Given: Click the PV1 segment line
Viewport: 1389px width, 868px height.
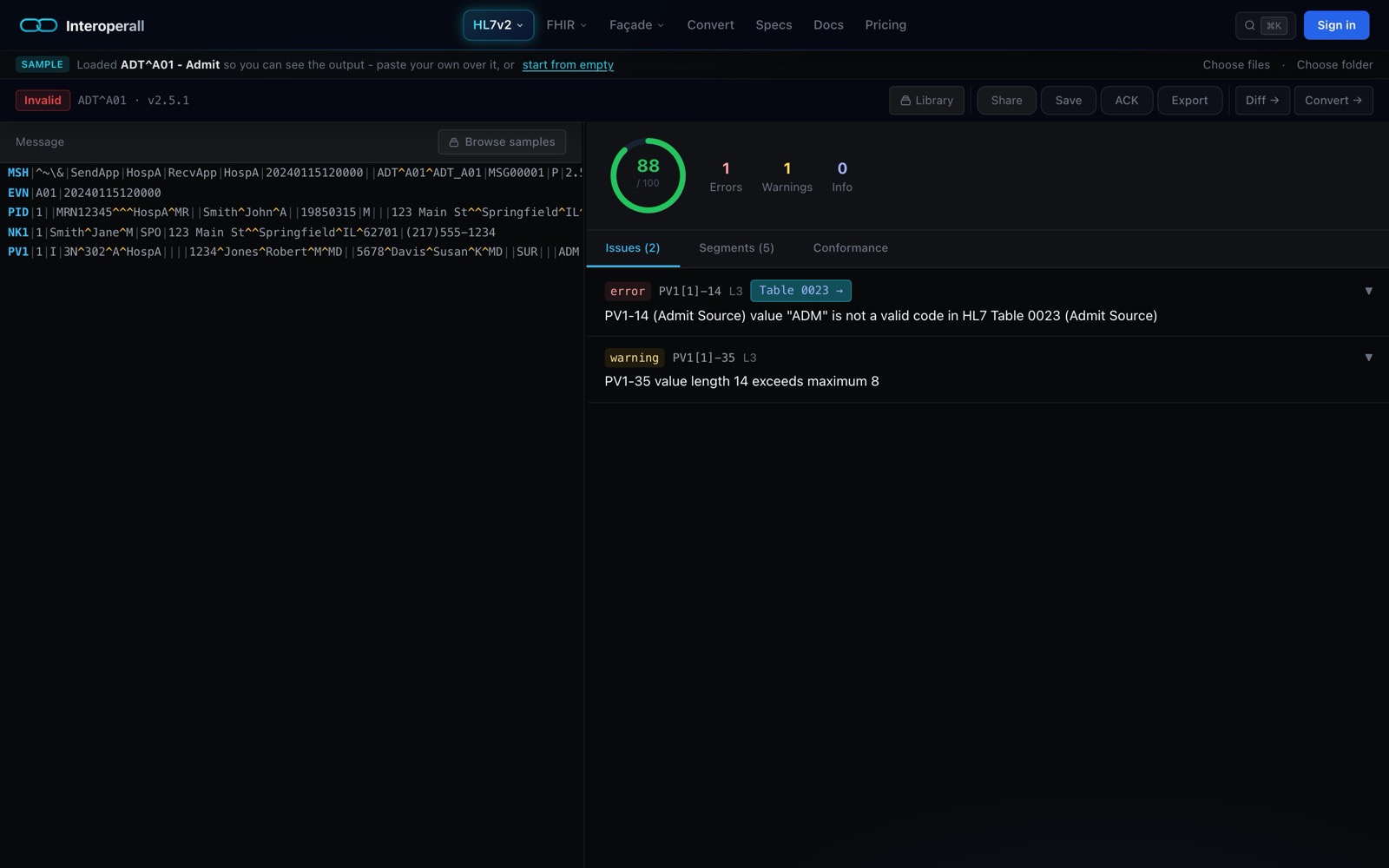Looking at the screenshot, I should (x=292, y=253).
